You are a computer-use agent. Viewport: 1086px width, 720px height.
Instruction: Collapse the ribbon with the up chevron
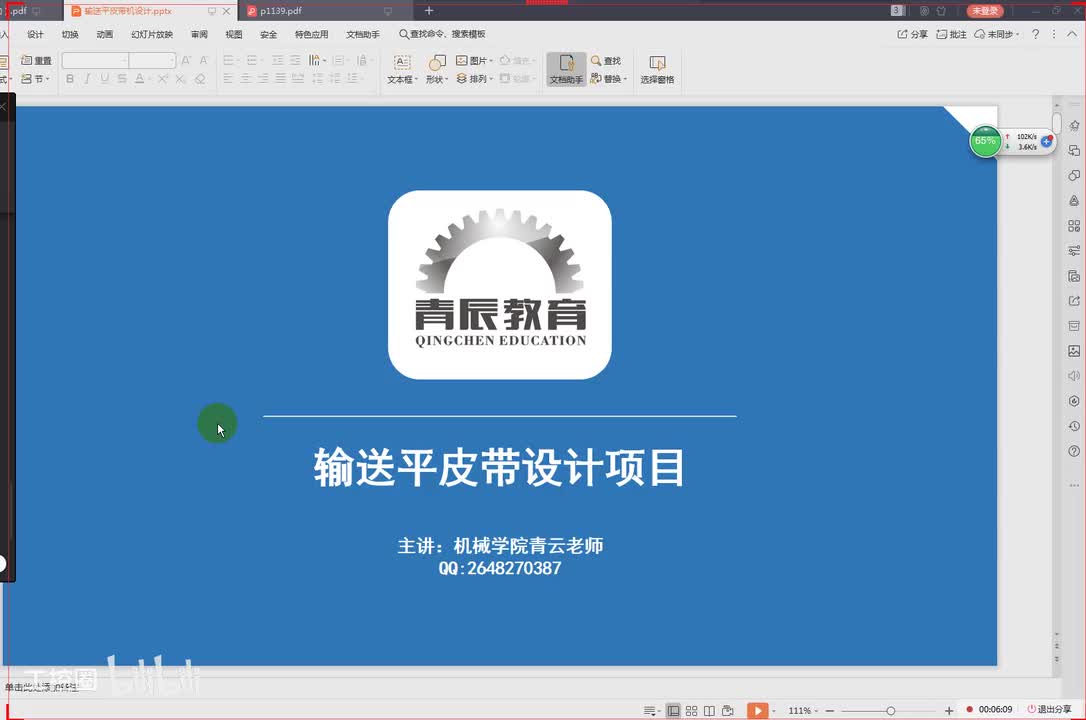[x=1071, y=34]
